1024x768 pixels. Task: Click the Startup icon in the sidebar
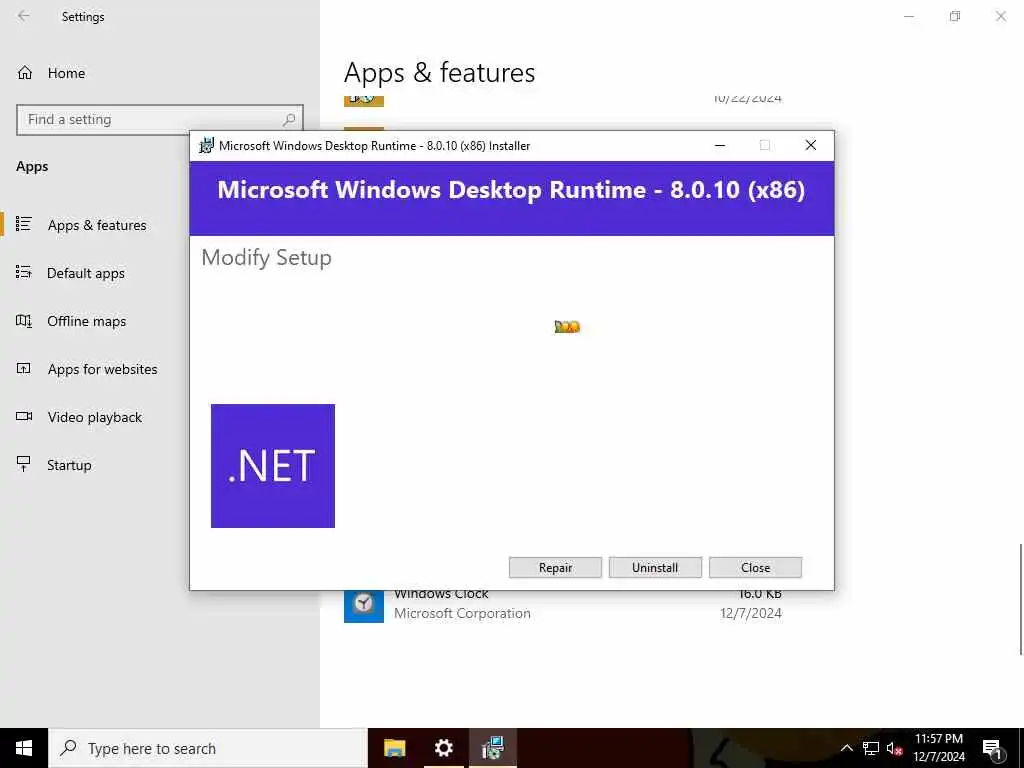(x=24, y=464)
